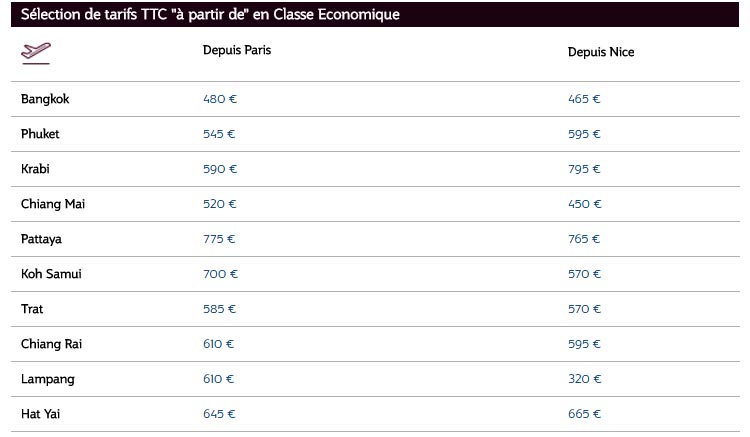Click the Phuket price from Paris 545 €

click(x=220, y=134)
